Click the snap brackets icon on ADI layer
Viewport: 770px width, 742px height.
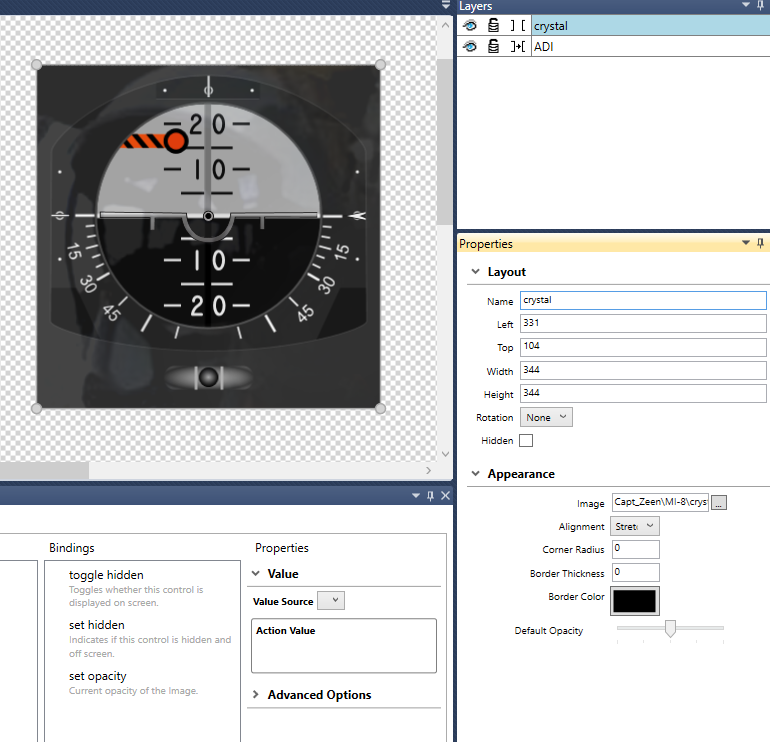(x=518, y=47)
